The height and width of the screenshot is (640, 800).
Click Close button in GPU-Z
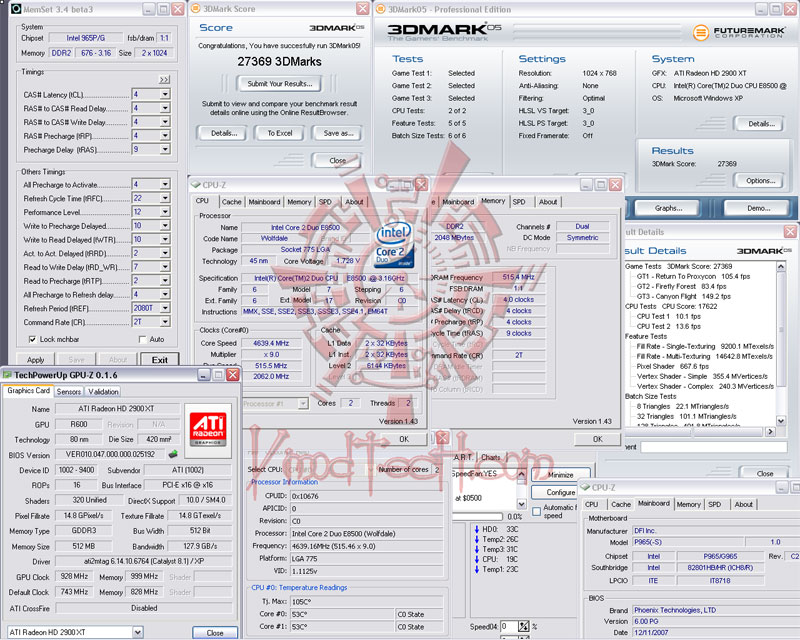pyautogui.click(x=215, y=632)
